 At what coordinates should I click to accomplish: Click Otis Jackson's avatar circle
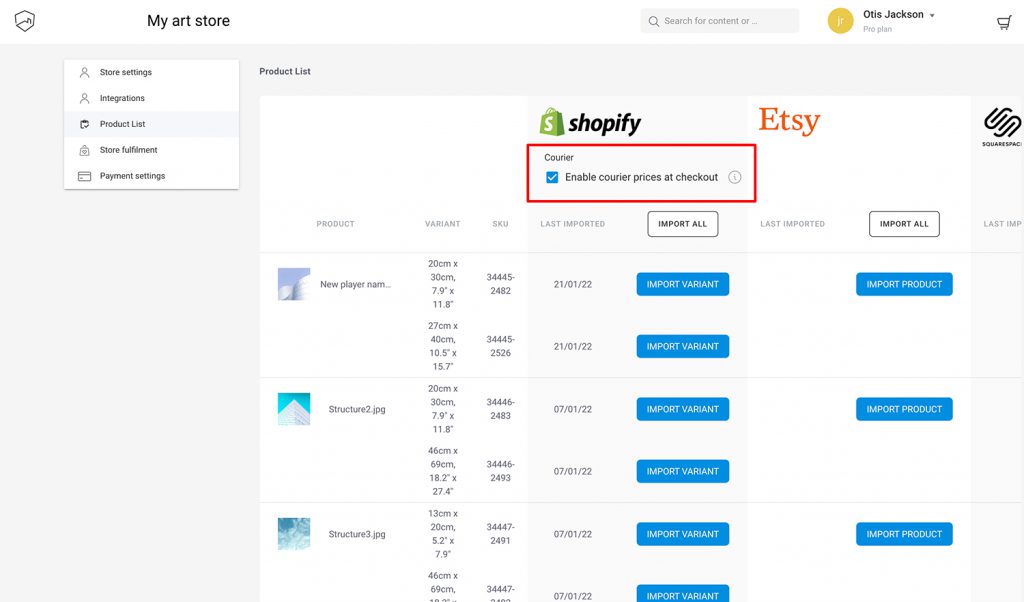[x=840, y=21]
